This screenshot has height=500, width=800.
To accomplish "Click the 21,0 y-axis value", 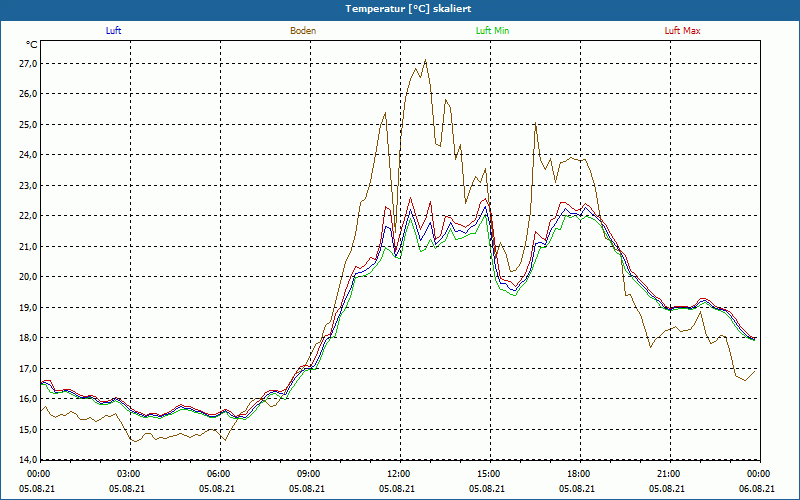I will click(x=28, y=246).
